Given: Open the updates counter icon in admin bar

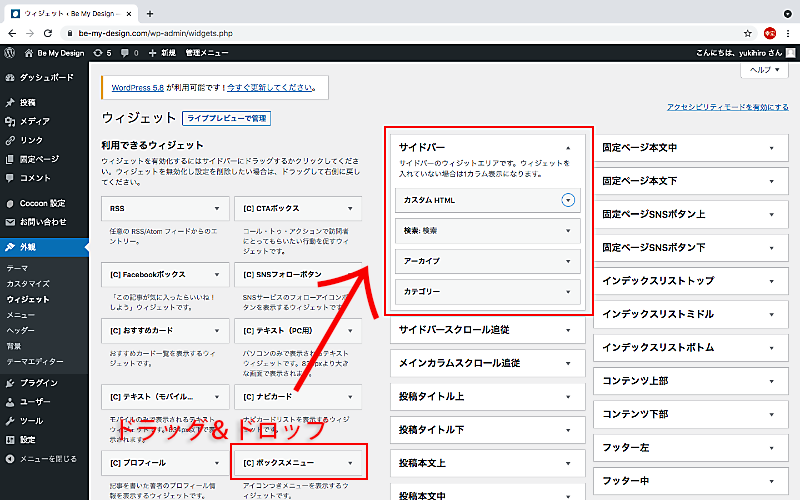Looking at the screenshot, I should 101,52.
